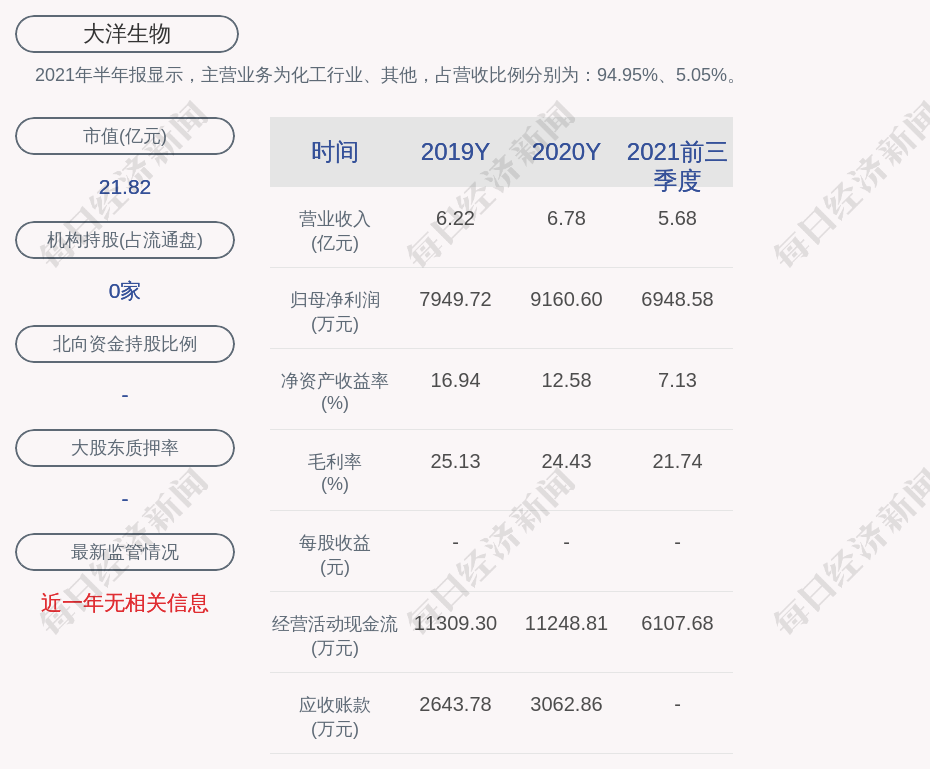Click the 大洋生物 company name pill
930x769 pixels.
127,34
